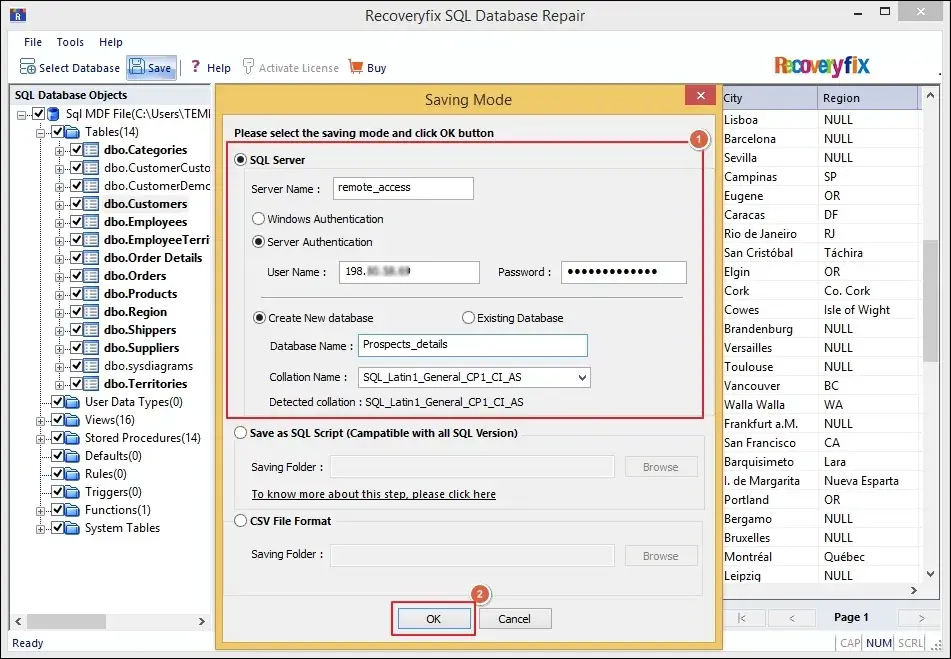Click the dbo.sysdiagrams table icon
Viewport: 951px width, 659px height.
click(x=91, y=366)
